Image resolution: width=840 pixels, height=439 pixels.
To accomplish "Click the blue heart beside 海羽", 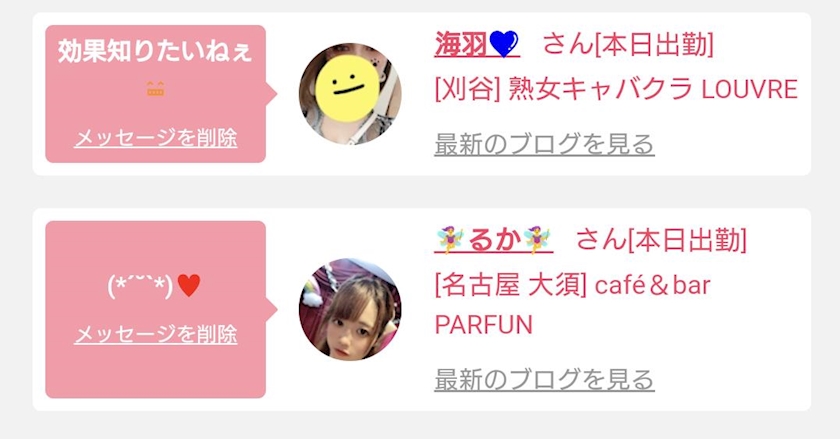I will (x=504, y=44).
